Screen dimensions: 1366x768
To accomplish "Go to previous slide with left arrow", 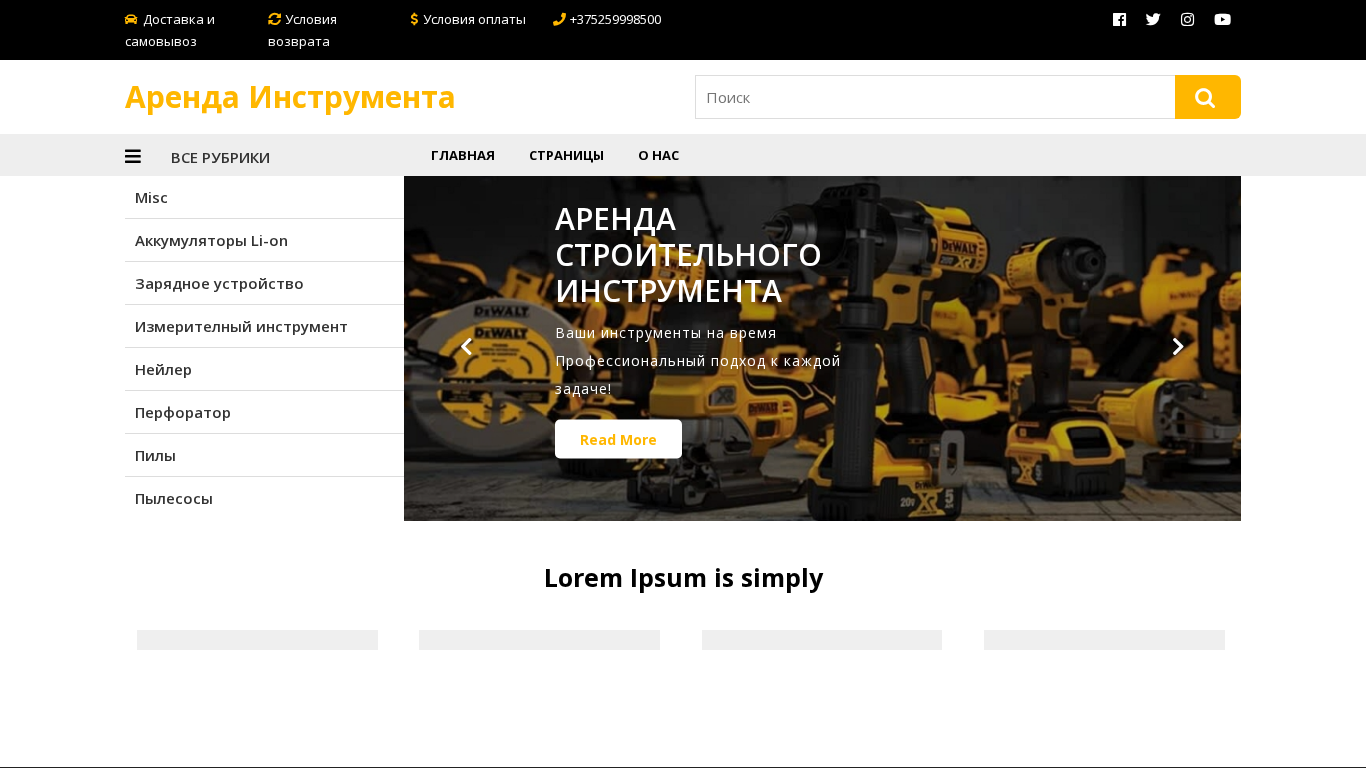I will point(466,347).
